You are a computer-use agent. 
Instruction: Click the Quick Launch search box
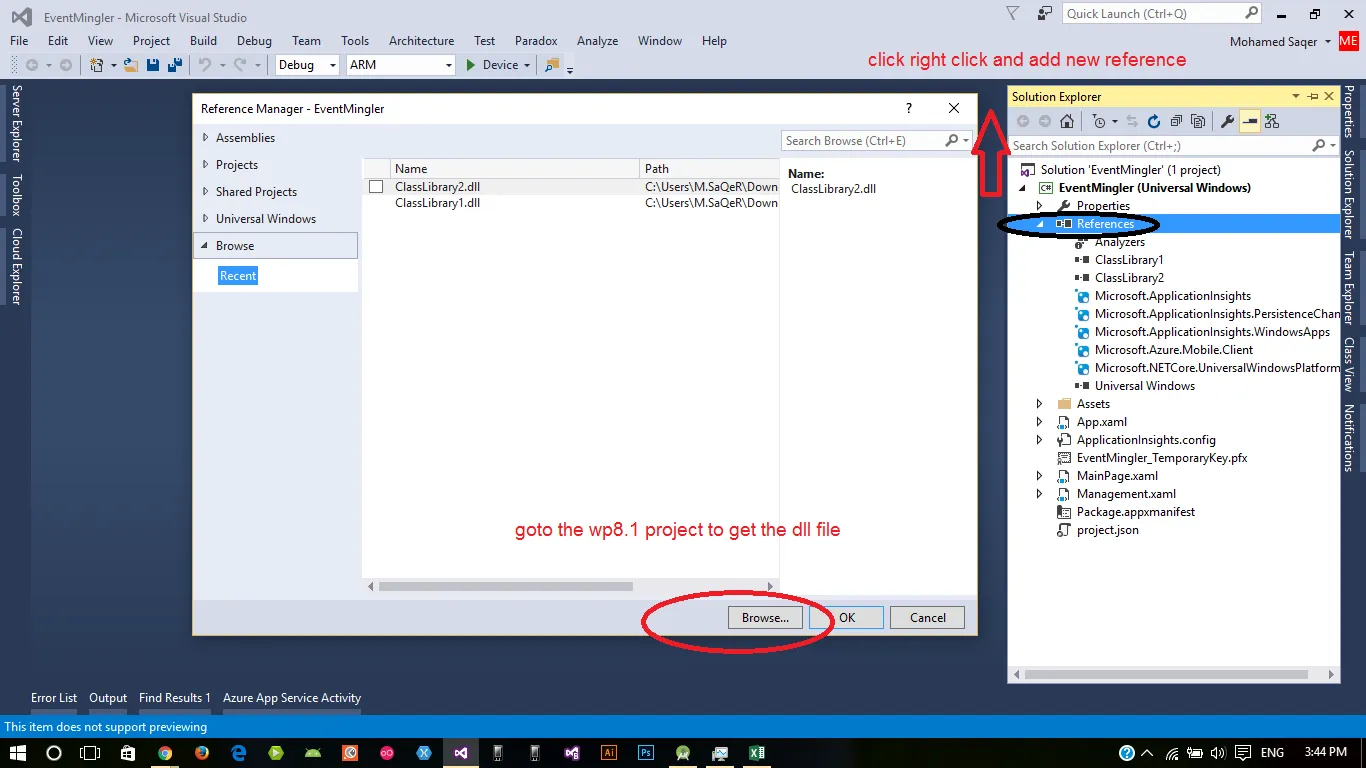tap(1154, 14)
